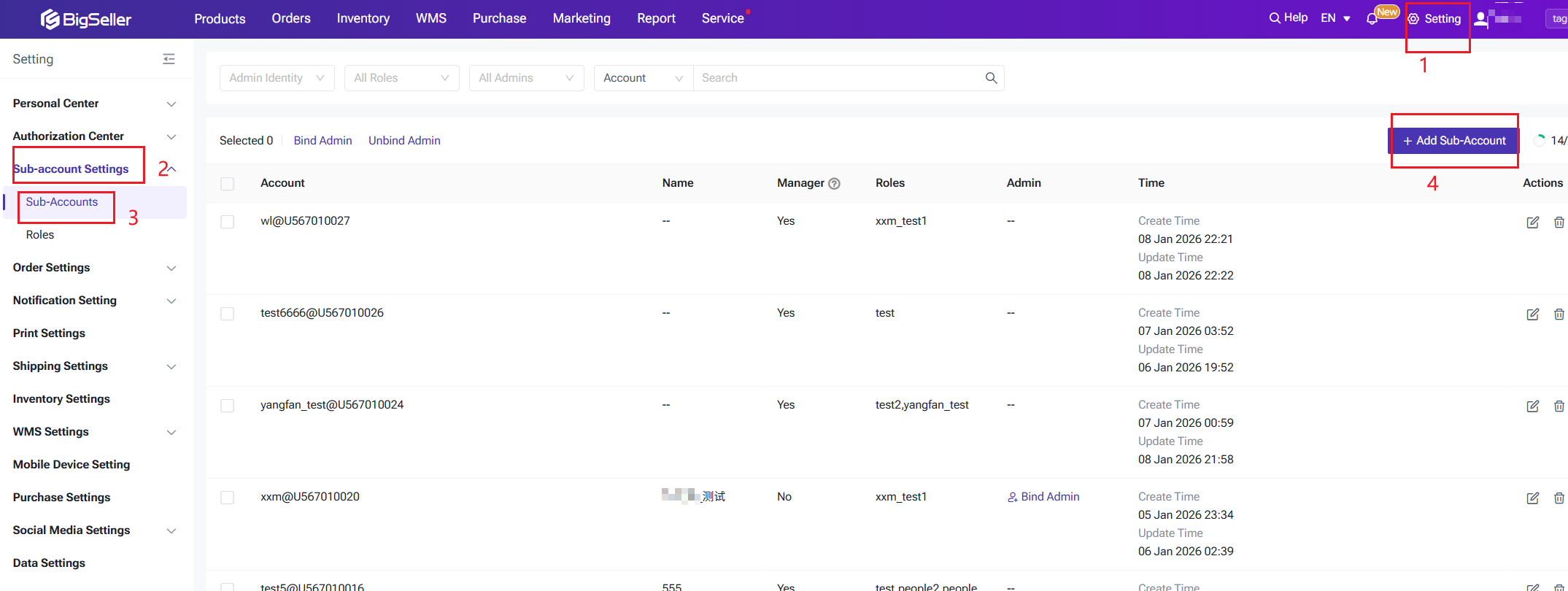The width and height of the screenshot is (1568, 591).
Task: Edit the wl@U567010027 sub-account
Action: (x=1532, y=223)
